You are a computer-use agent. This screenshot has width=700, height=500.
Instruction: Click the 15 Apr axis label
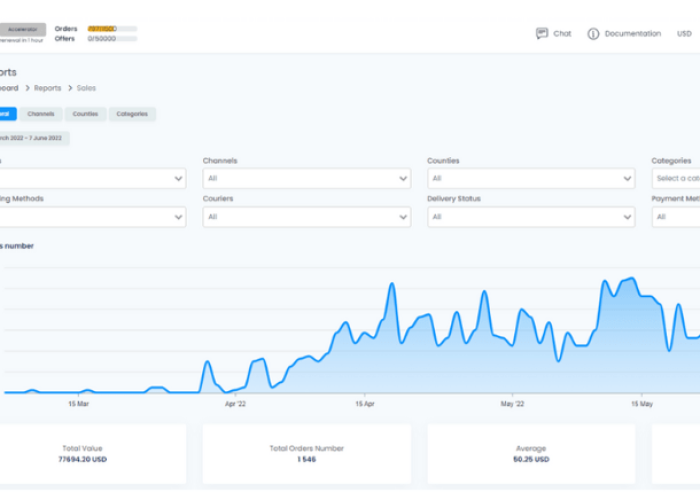[x=365, y=404]
